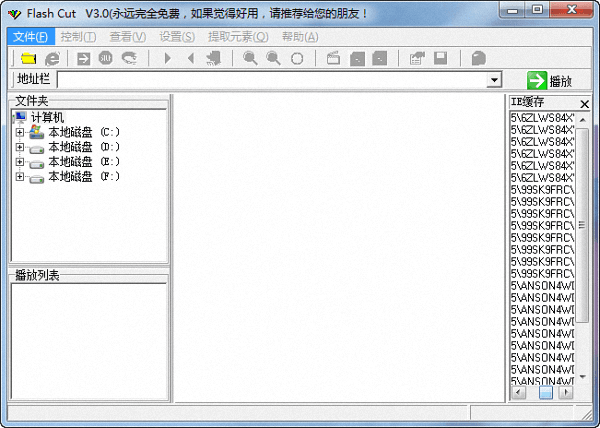This screenshot has height=428, width=600.
Task: Open the 控制(T) menu
Action: [78, 37]
